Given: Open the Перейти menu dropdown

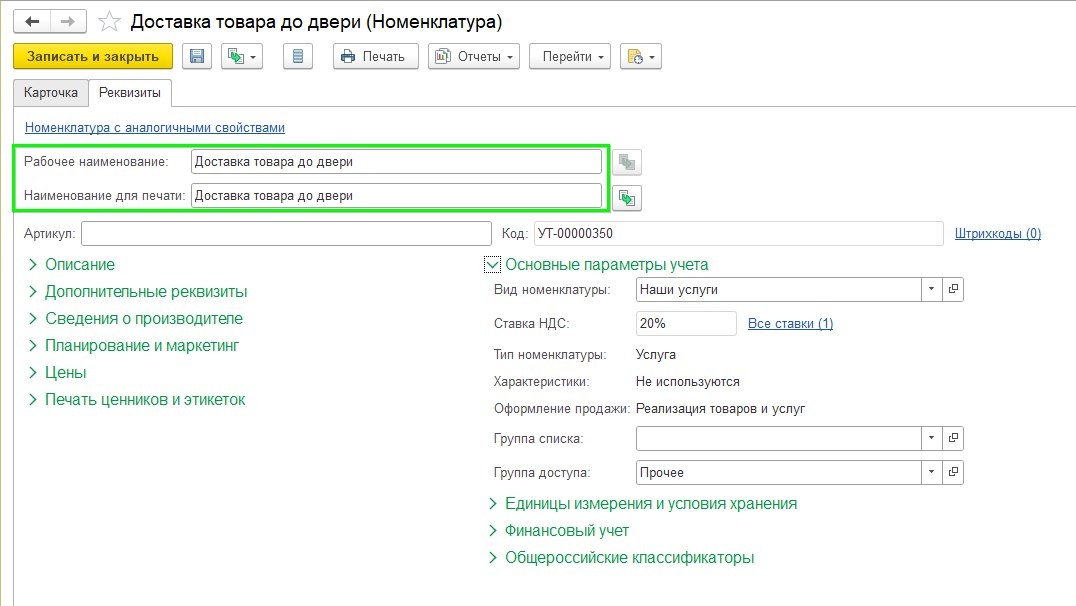Looking at the screenshot, I should [x=570, y=56].
